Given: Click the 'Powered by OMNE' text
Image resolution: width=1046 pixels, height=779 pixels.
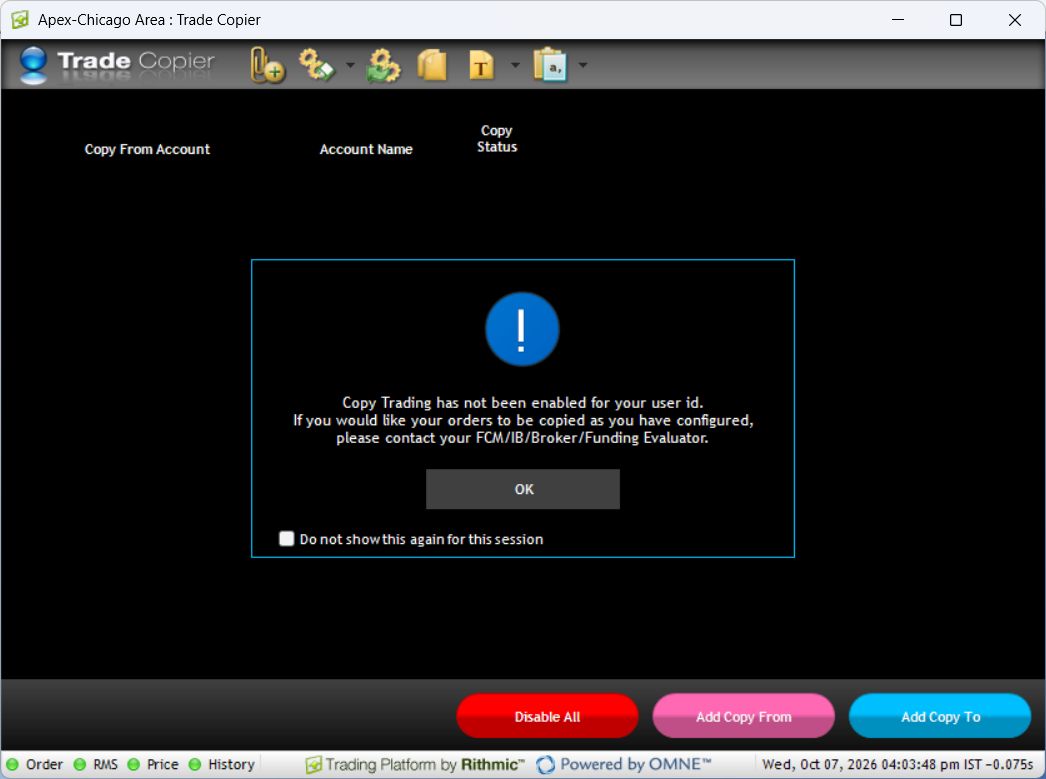Looking at the screenshot, I should (636, 764).
